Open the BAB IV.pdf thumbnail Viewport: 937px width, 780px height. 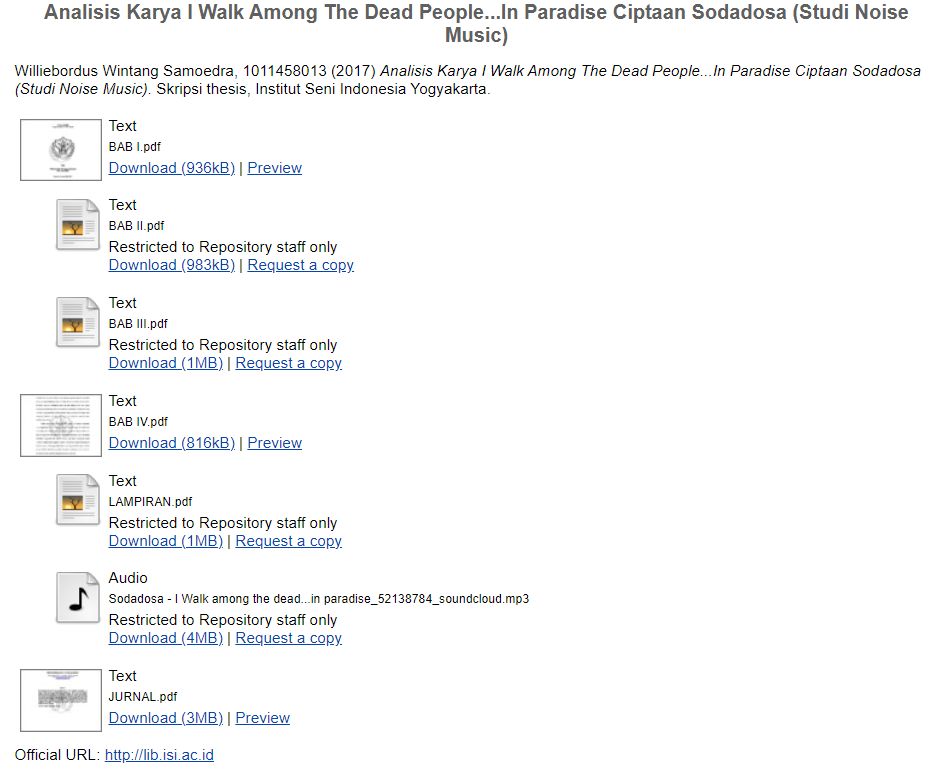point(61,425)
